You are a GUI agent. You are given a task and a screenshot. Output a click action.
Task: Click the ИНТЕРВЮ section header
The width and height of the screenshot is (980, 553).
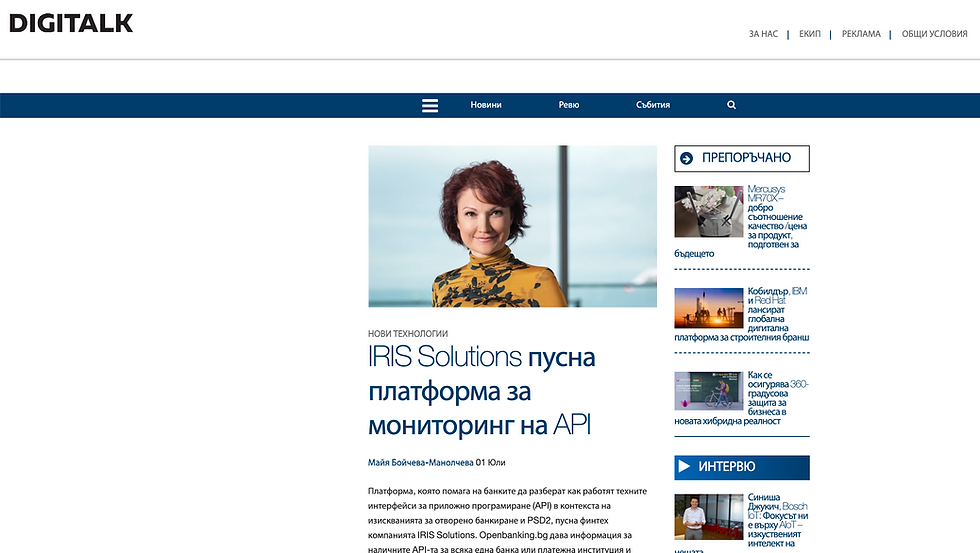pos(742,467)
